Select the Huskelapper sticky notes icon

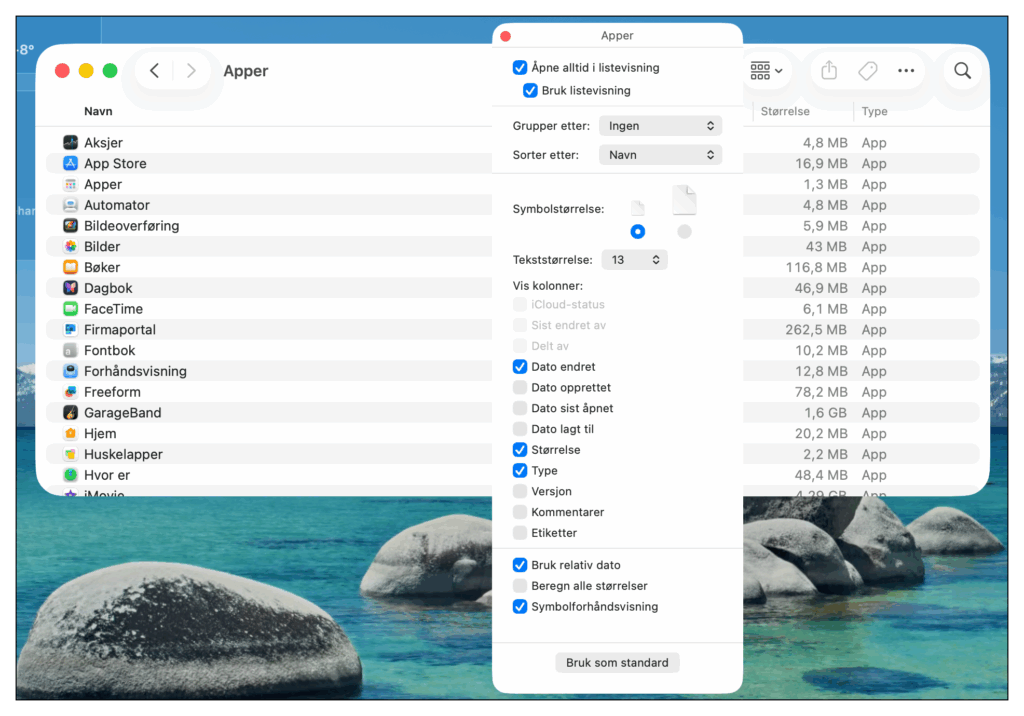tap(71, 455)
